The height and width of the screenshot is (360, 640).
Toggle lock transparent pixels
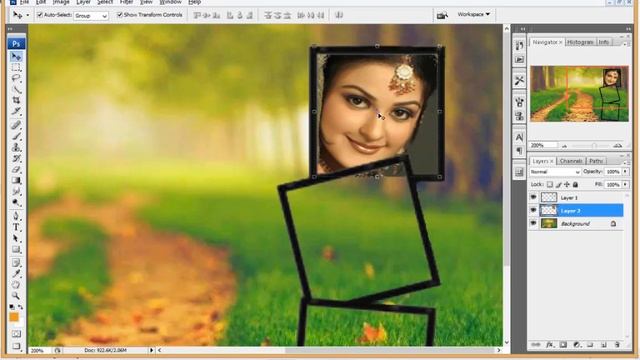[550, 184]
